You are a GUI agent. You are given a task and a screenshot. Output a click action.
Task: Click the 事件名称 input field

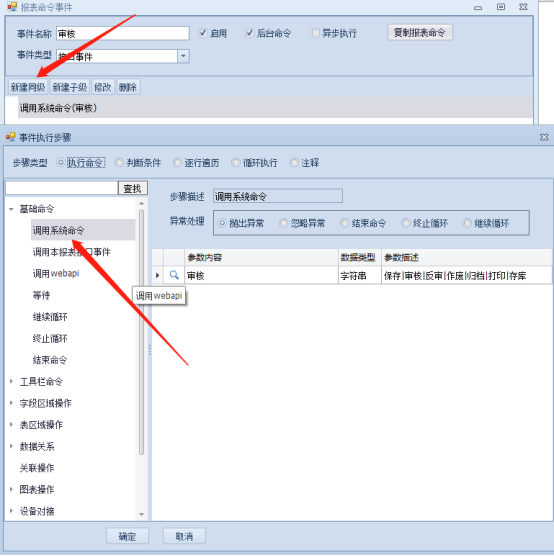pyautogui.click(x=122, y=33)
